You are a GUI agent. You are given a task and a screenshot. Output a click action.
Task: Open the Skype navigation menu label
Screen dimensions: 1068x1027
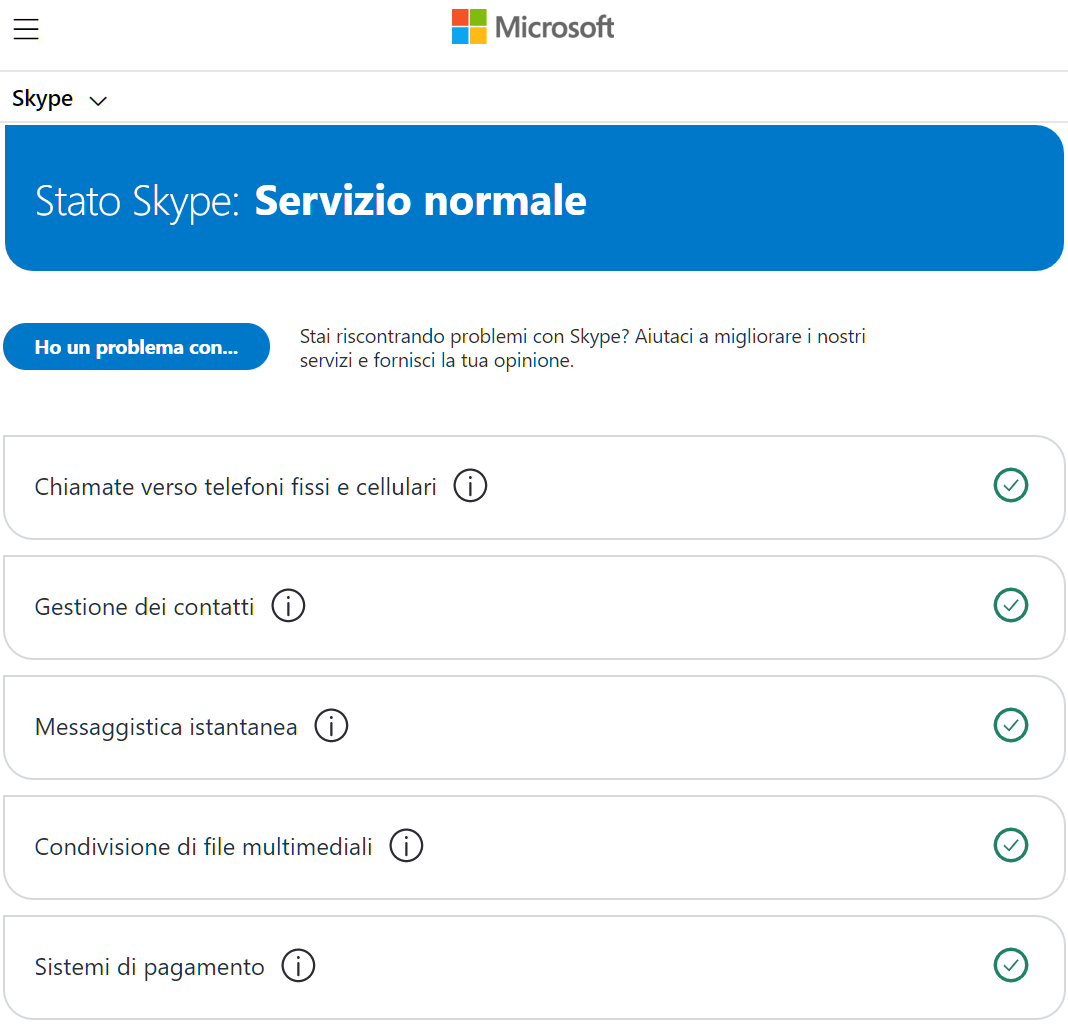[x=43, y=99]
